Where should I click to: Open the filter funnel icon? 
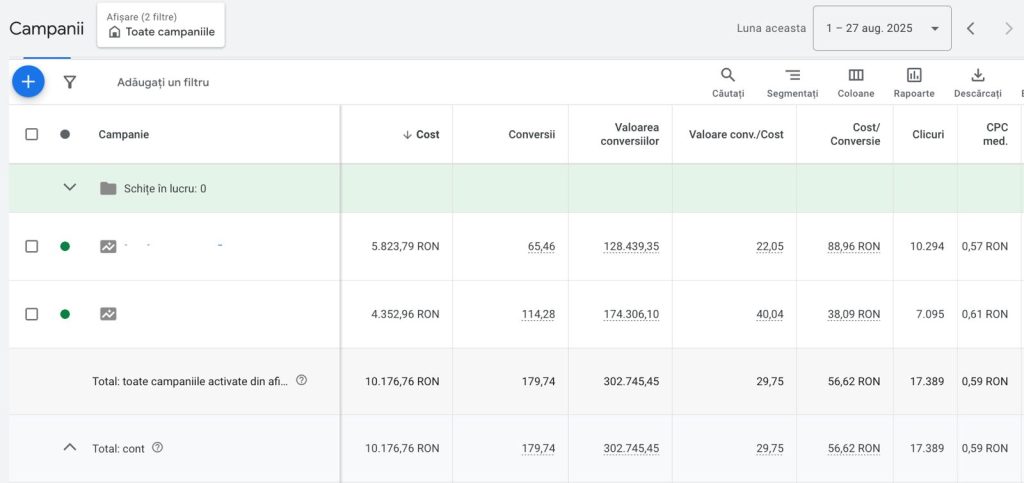(69, 82)
